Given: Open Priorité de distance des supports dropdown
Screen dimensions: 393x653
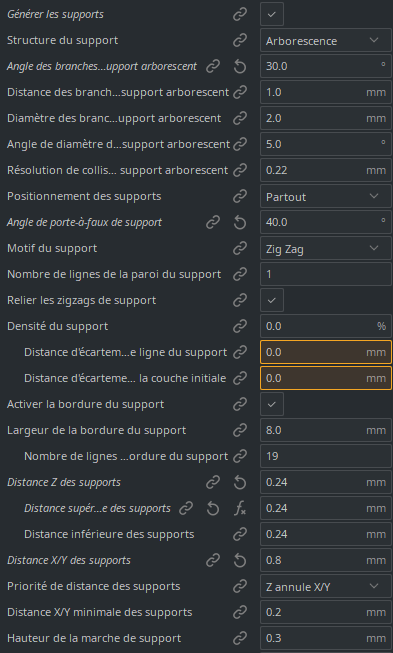Looking at the screenshot, I should (x=326, y=586).
